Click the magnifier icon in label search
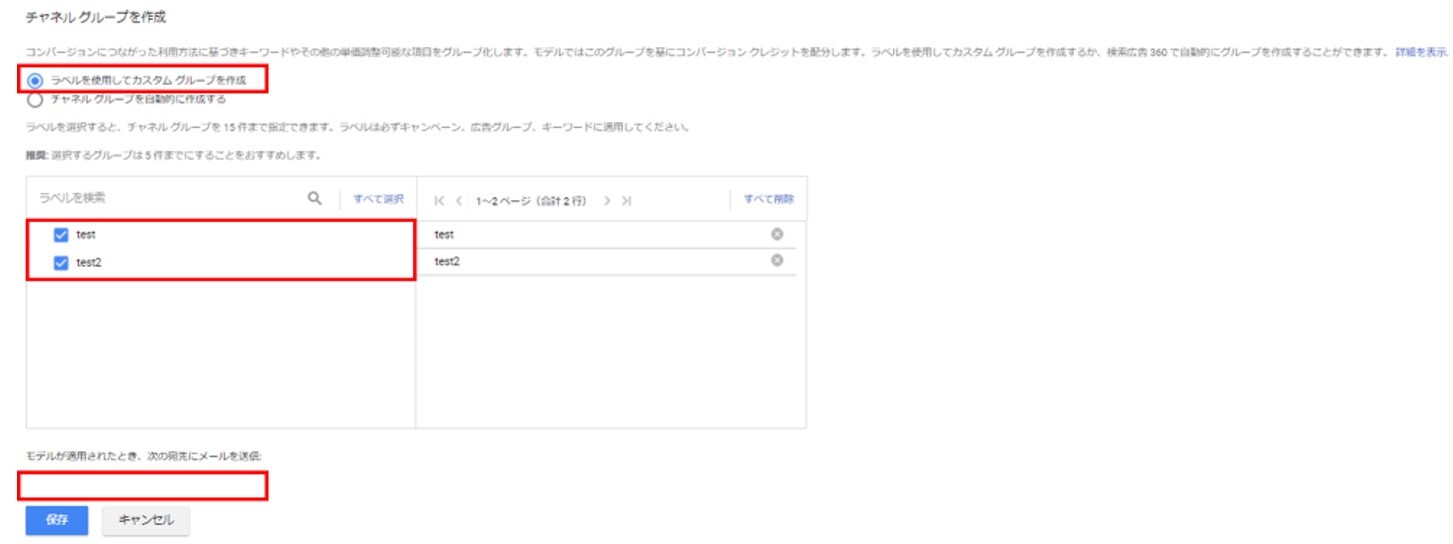The width and height of the screenshot is (1453, 544). [x=315, y=199]
